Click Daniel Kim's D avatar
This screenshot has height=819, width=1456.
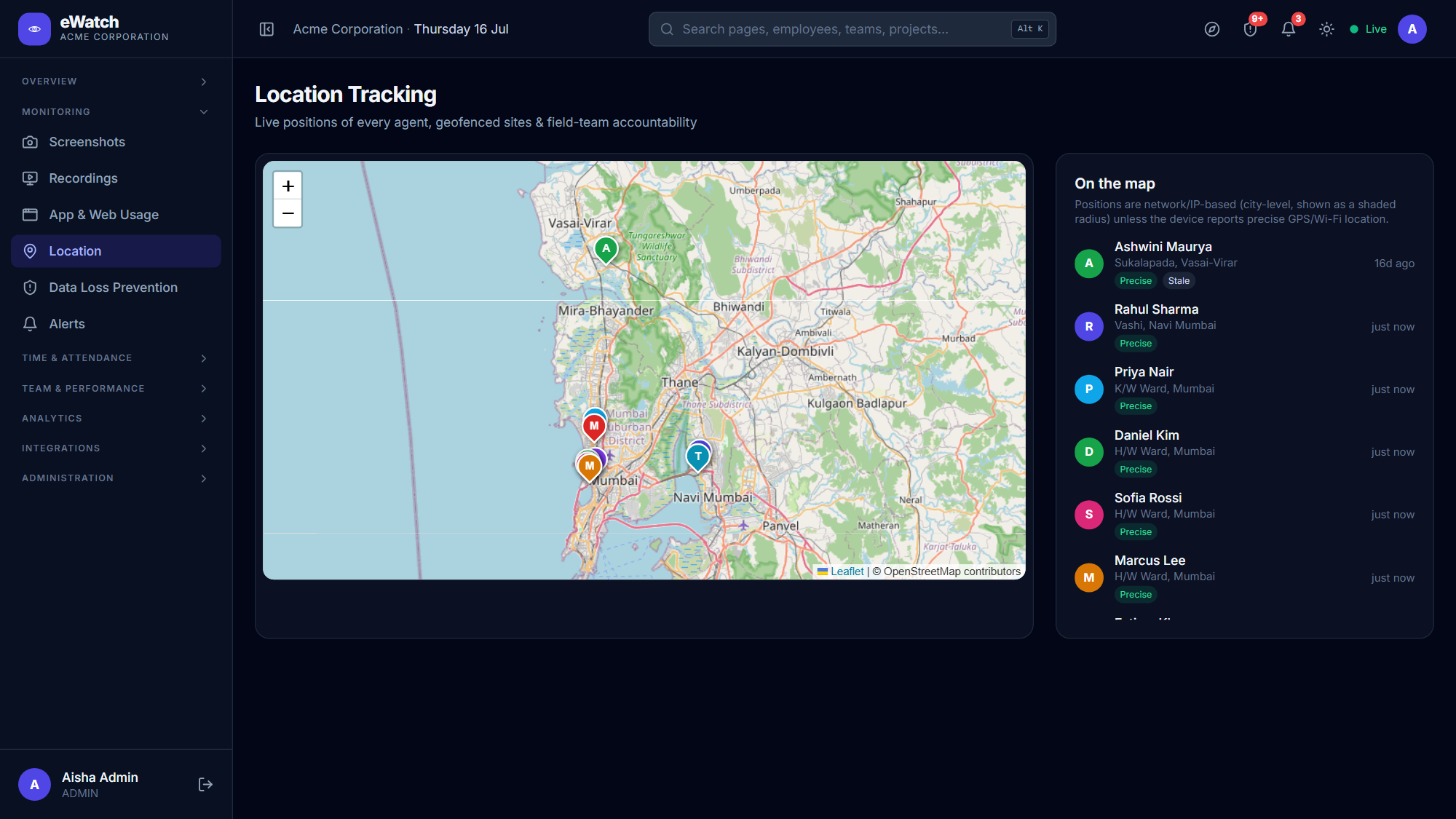(x=1088, y=452)
